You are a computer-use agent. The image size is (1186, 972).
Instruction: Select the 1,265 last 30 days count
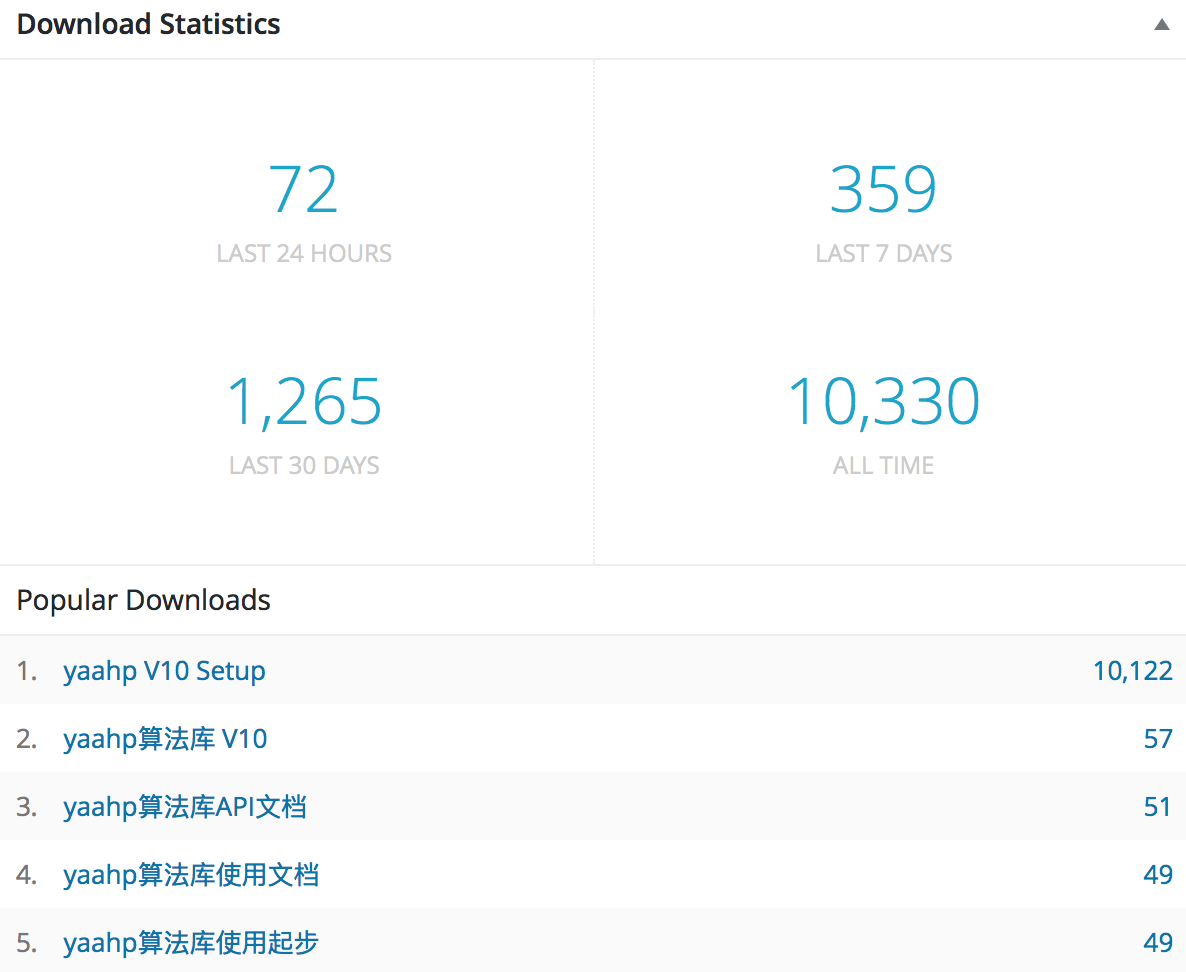(x=303, y=402)
